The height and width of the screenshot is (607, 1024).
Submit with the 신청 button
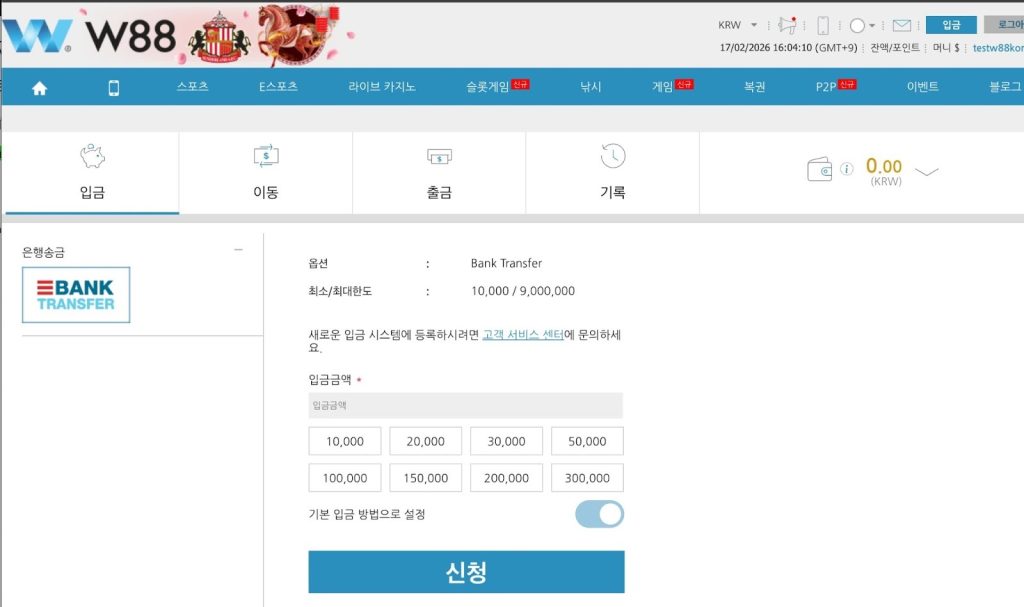466,572
